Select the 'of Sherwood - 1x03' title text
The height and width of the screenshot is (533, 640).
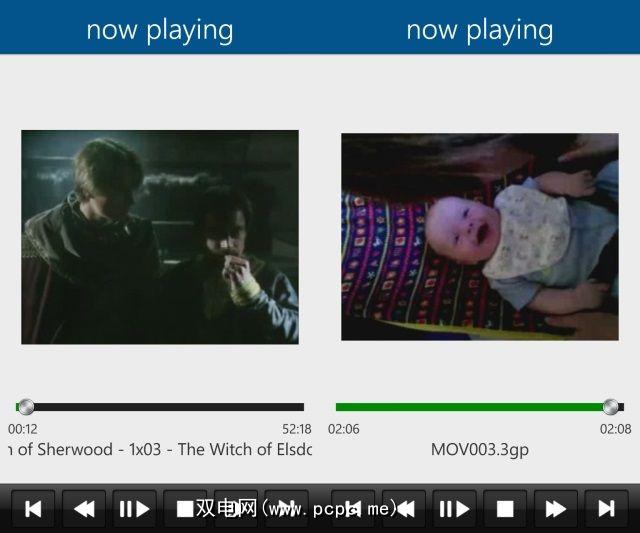click(89, 450)
